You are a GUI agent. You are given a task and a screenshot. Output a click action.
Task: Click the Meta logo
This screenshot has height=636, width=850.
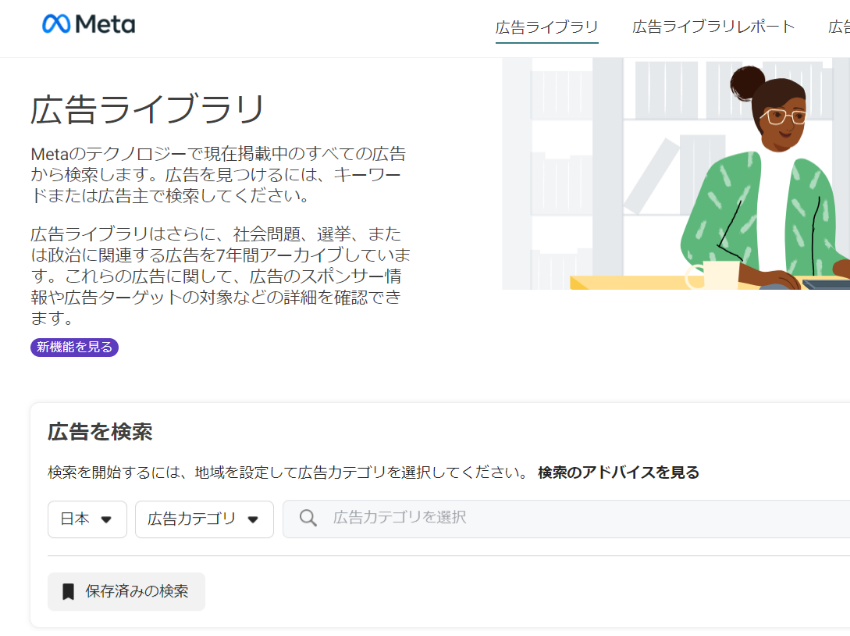[89, 24]
